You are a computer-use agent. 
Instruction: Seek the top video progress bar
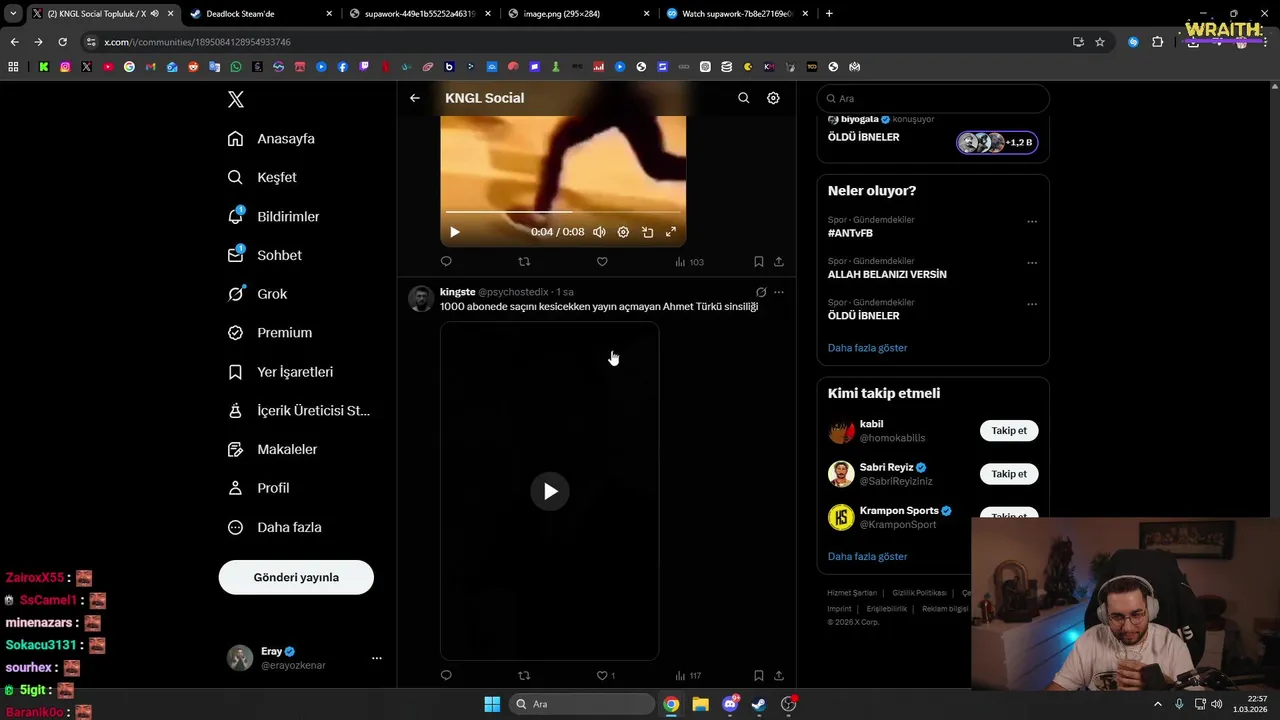563,212
